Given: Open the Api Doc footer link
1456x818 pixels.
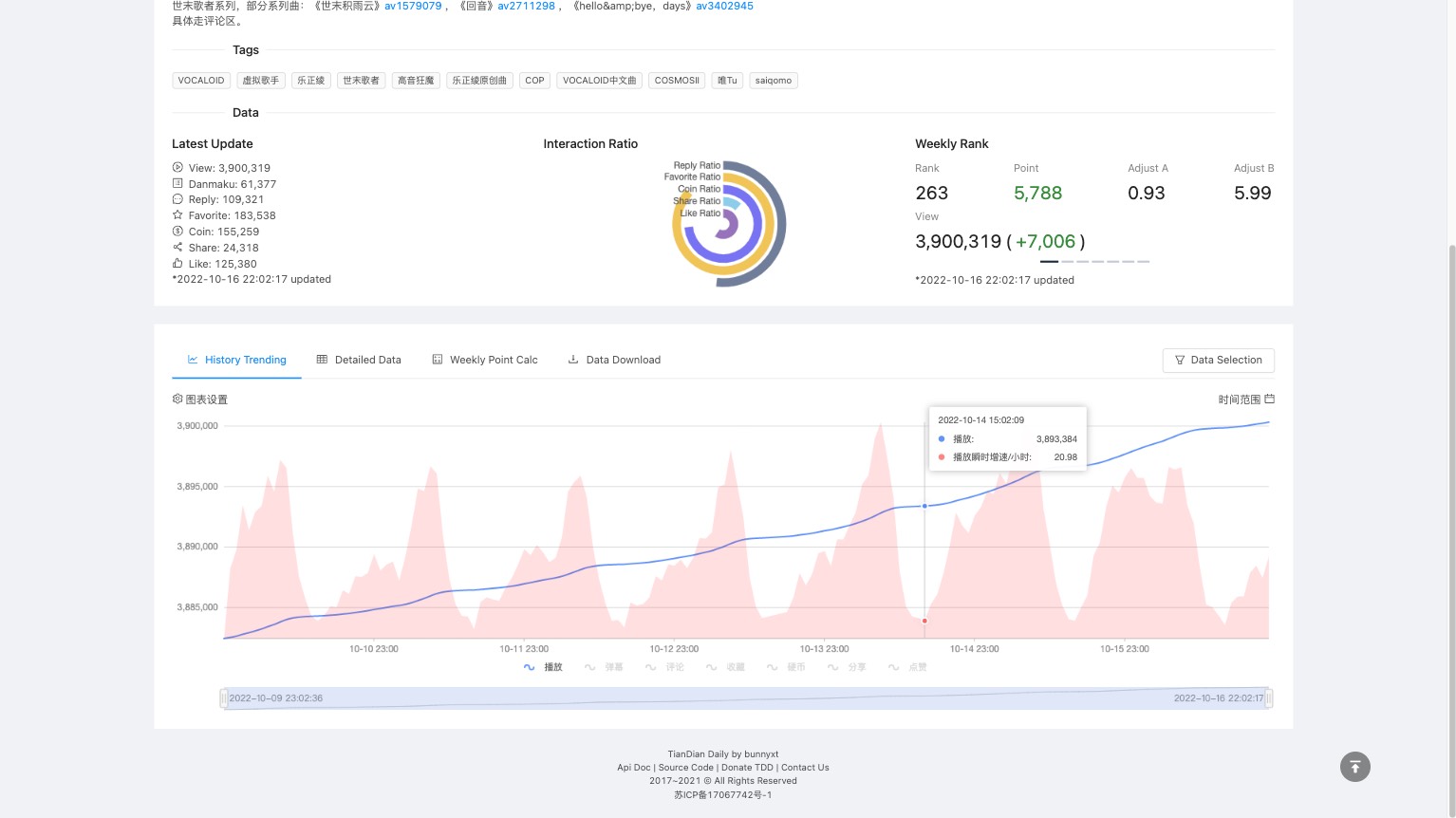Looking at the screenshot, I should 634,768.
